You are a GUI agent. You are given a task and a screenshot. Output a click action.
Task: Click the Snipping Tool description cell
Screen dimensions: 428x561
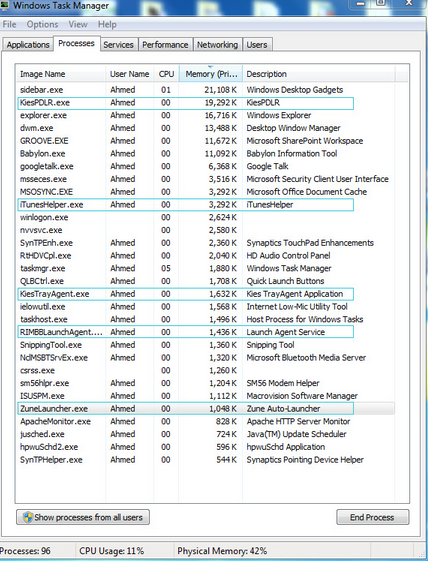(x=270, y=345)
